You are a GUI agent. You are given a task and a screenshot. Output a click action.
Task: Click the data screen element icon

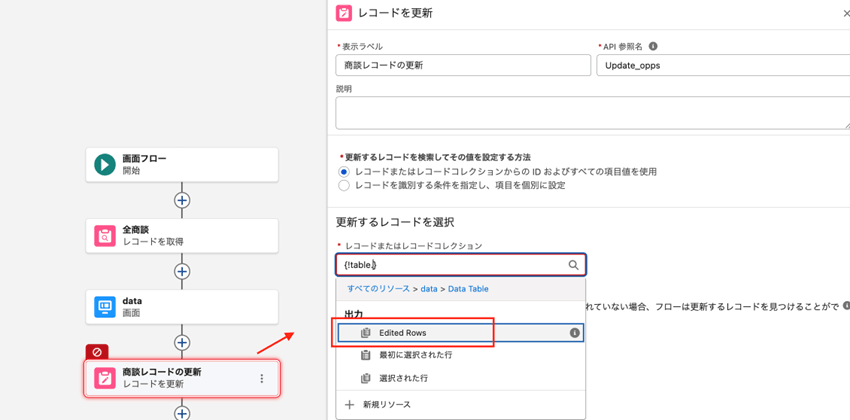(x=105, y=307)
